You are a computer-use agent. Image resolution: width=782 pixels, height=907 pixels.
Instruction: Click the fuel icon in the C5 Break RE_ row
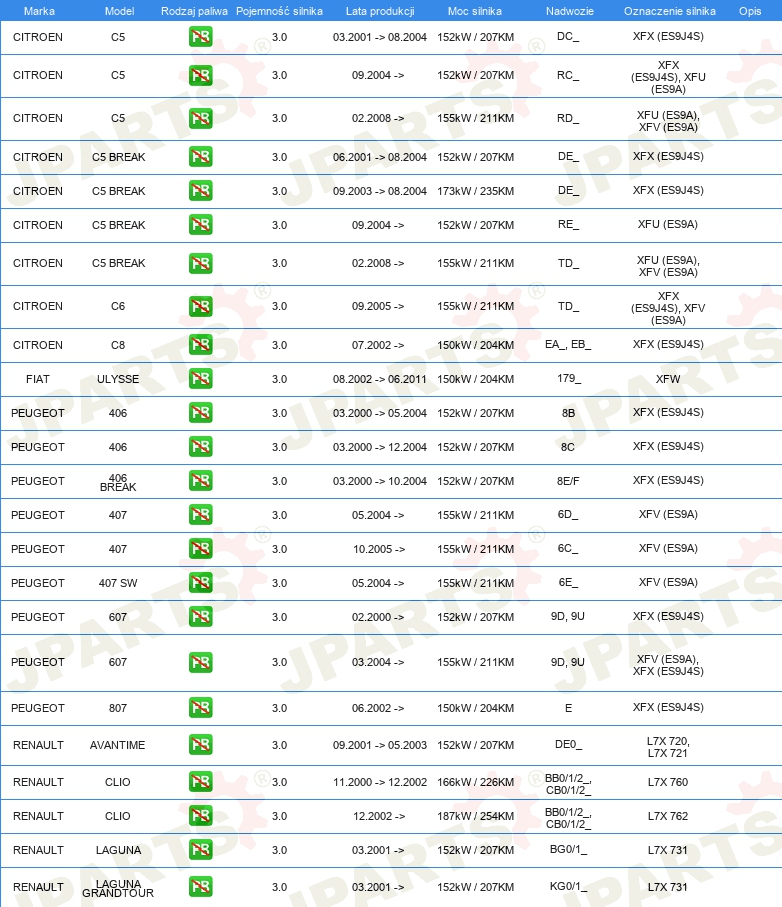pos(201,224)
